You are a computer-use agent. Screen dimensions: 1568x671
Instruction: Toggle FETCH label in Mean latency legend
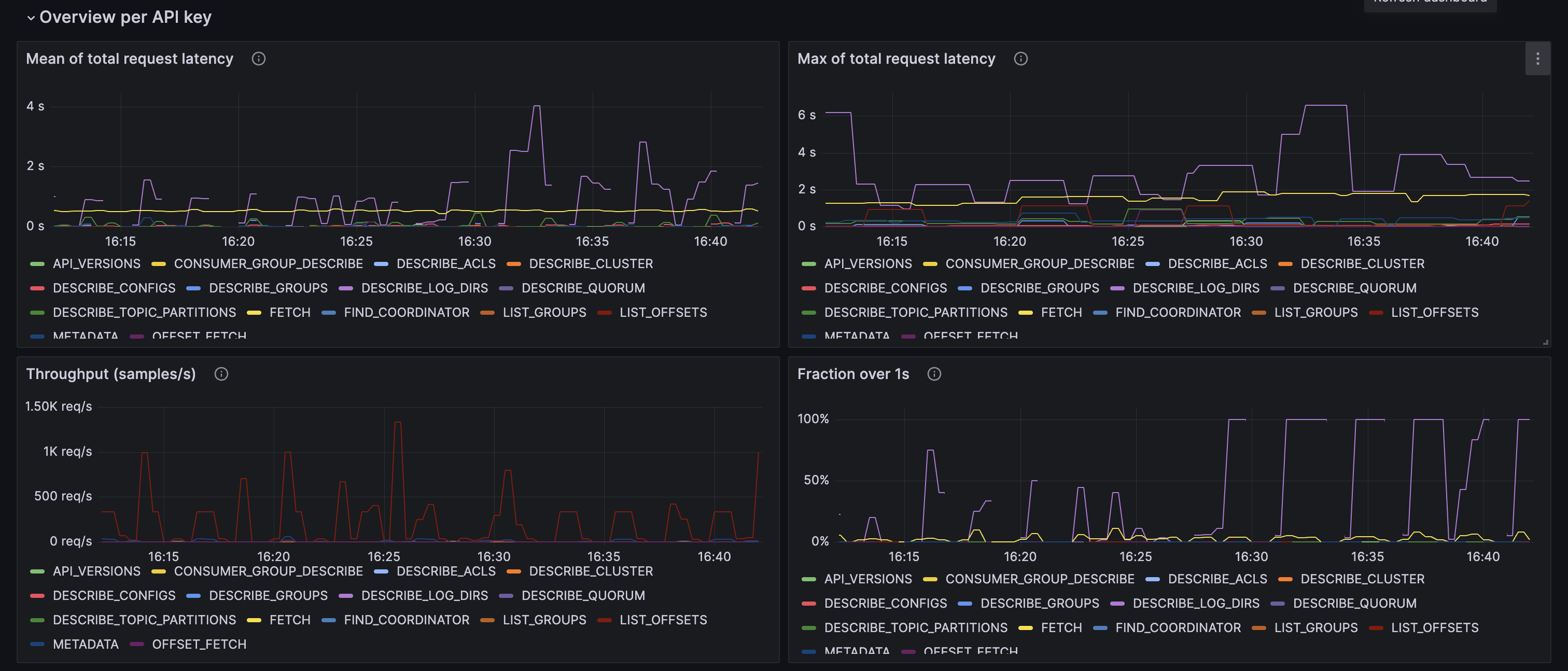290,312
